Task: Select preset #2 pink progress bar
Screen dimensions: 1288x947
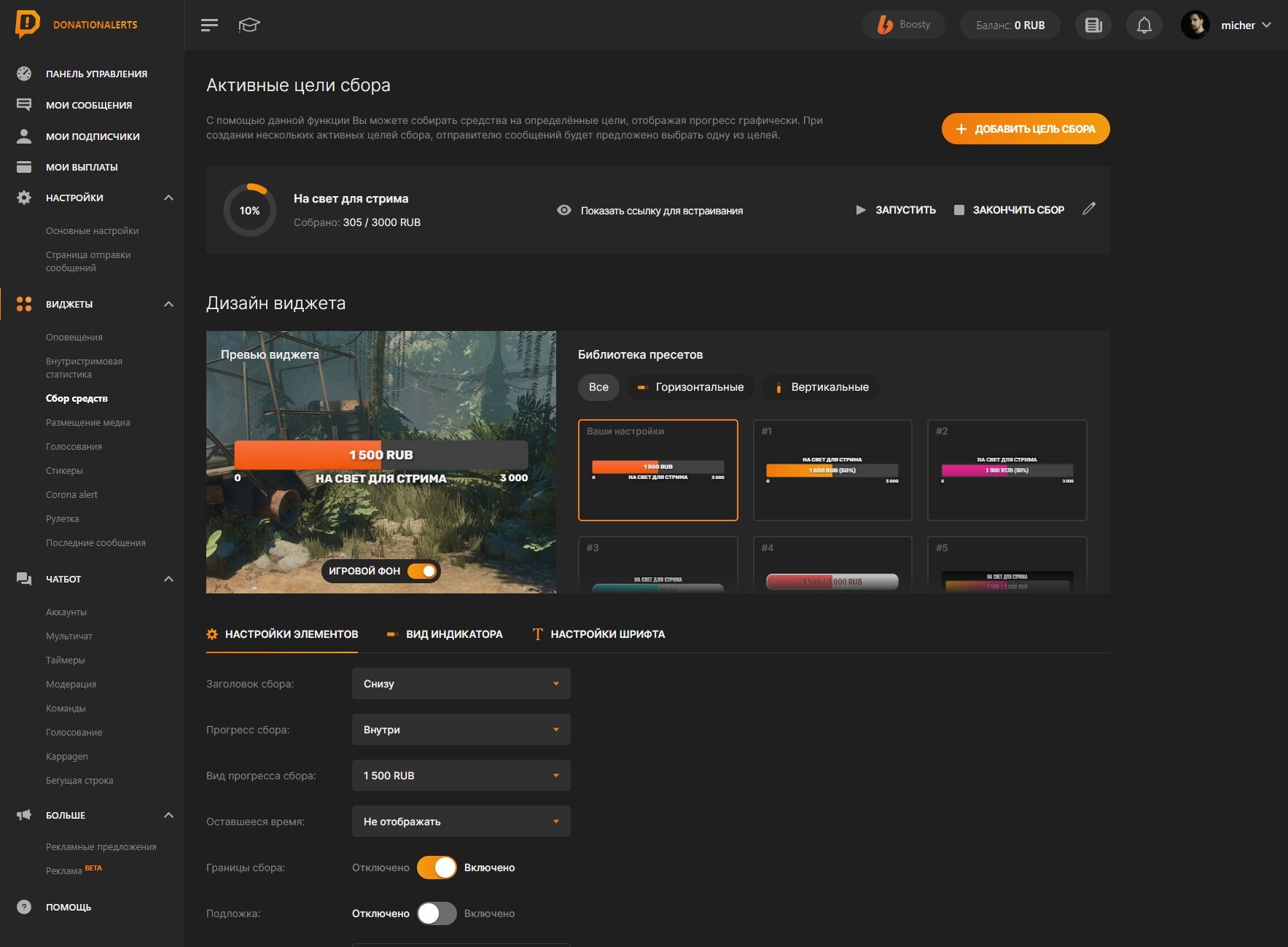Action: [1007, 470]
